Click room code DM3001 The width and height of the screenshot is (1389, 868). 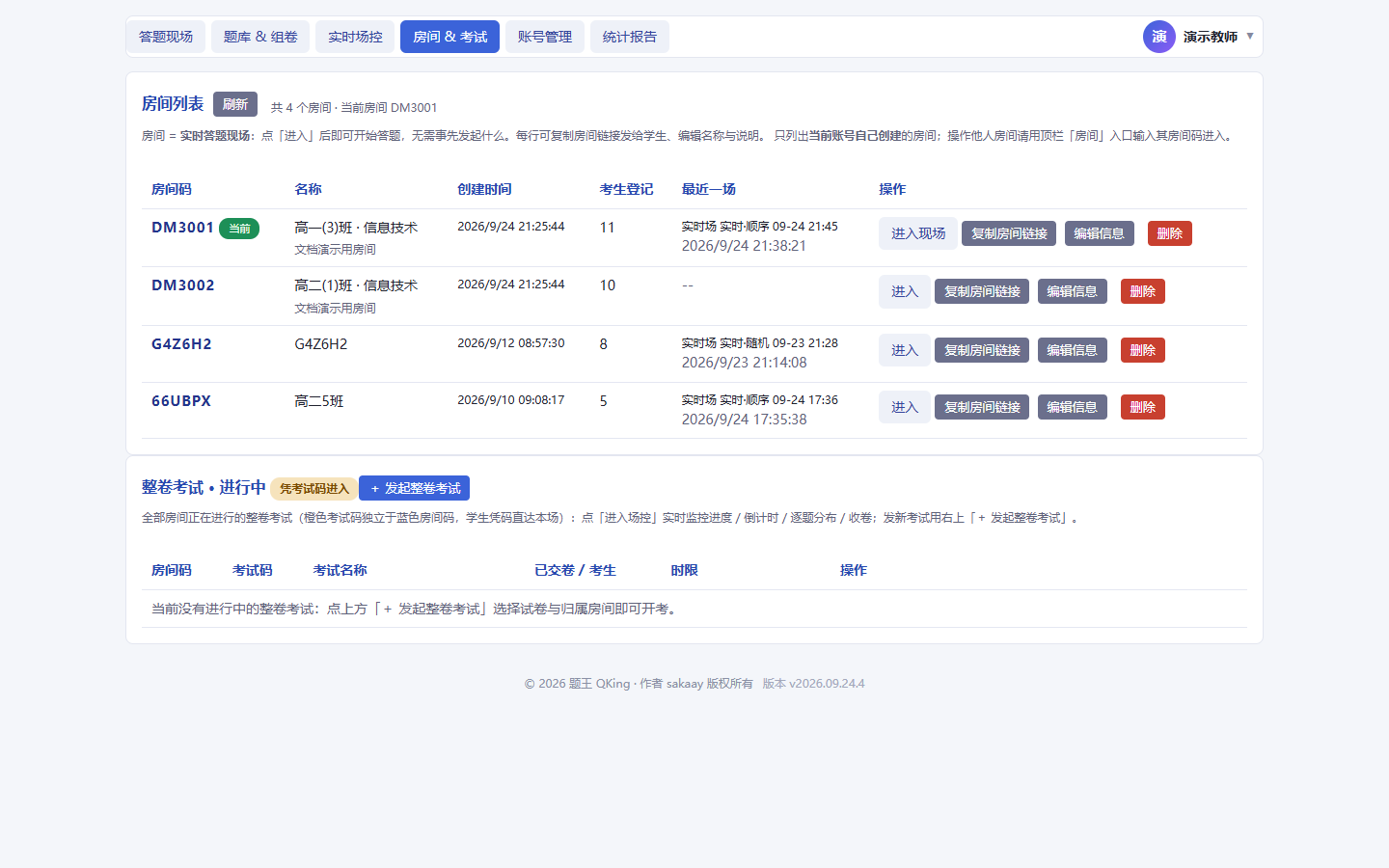[182, 228]
